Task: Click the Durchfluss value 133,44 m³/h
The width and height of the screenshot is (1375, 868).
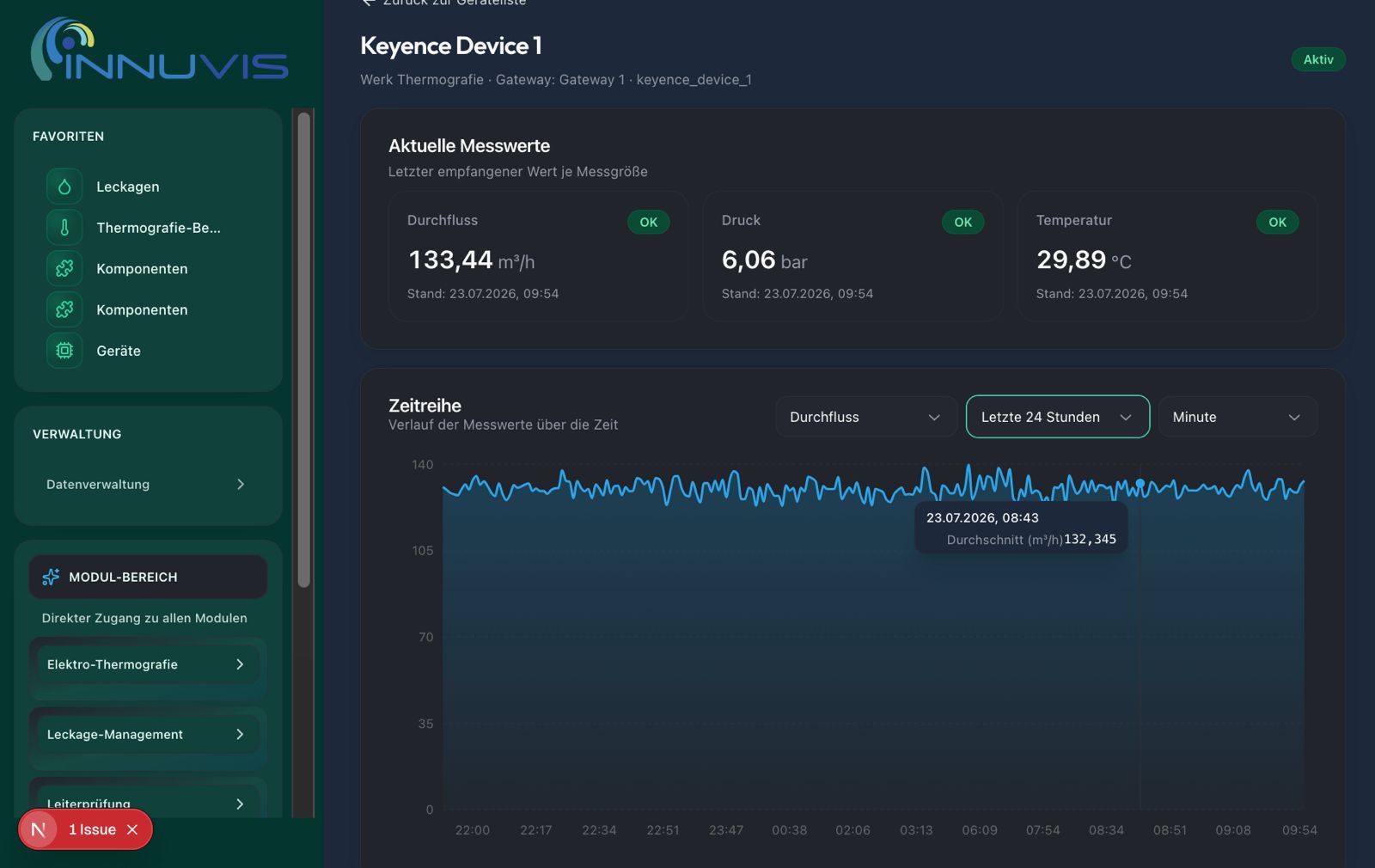Action: click(x=471, y=260)
